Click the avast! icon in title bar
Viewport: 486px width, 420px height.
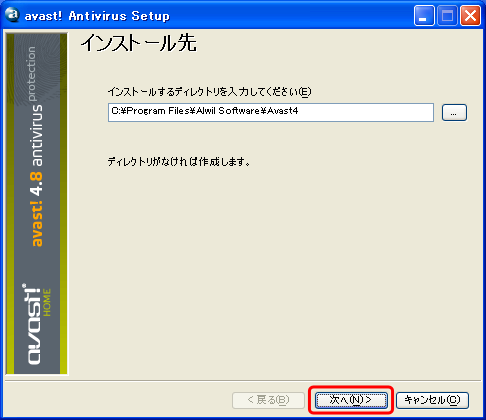click(13, 15)
